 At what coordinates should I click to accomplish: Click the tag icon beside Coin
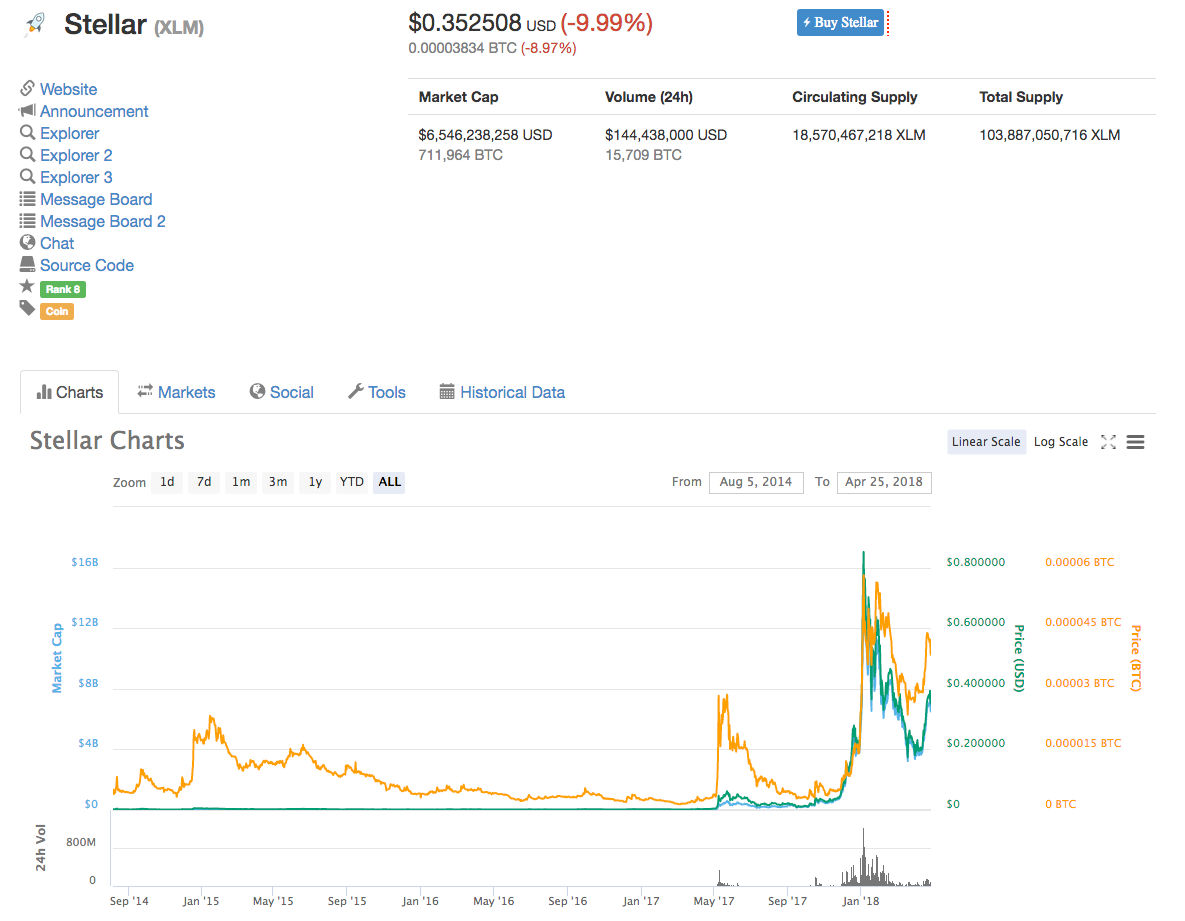click(x=27, y=308)
